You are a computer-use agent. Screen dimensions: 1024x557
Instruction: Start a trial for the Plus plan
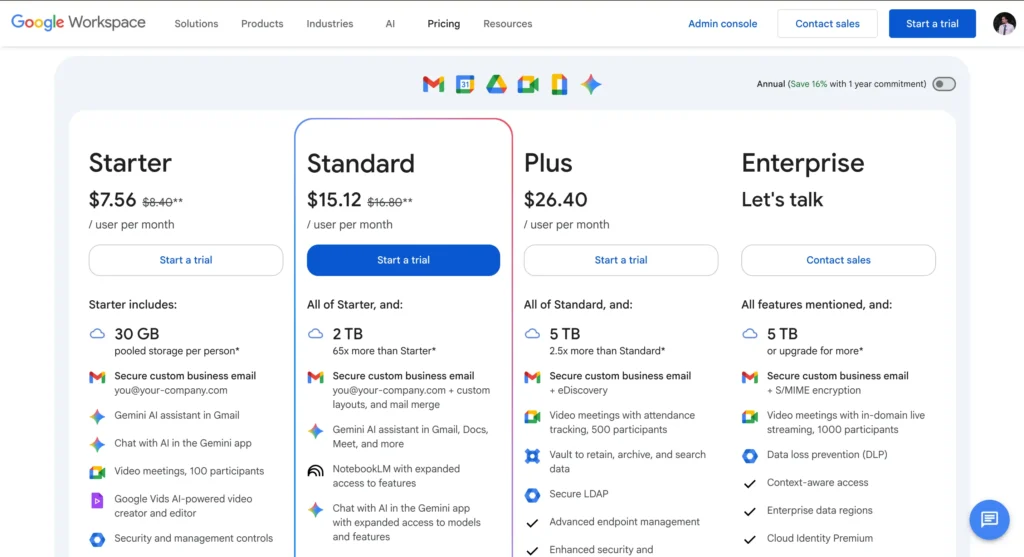point(621,260)
